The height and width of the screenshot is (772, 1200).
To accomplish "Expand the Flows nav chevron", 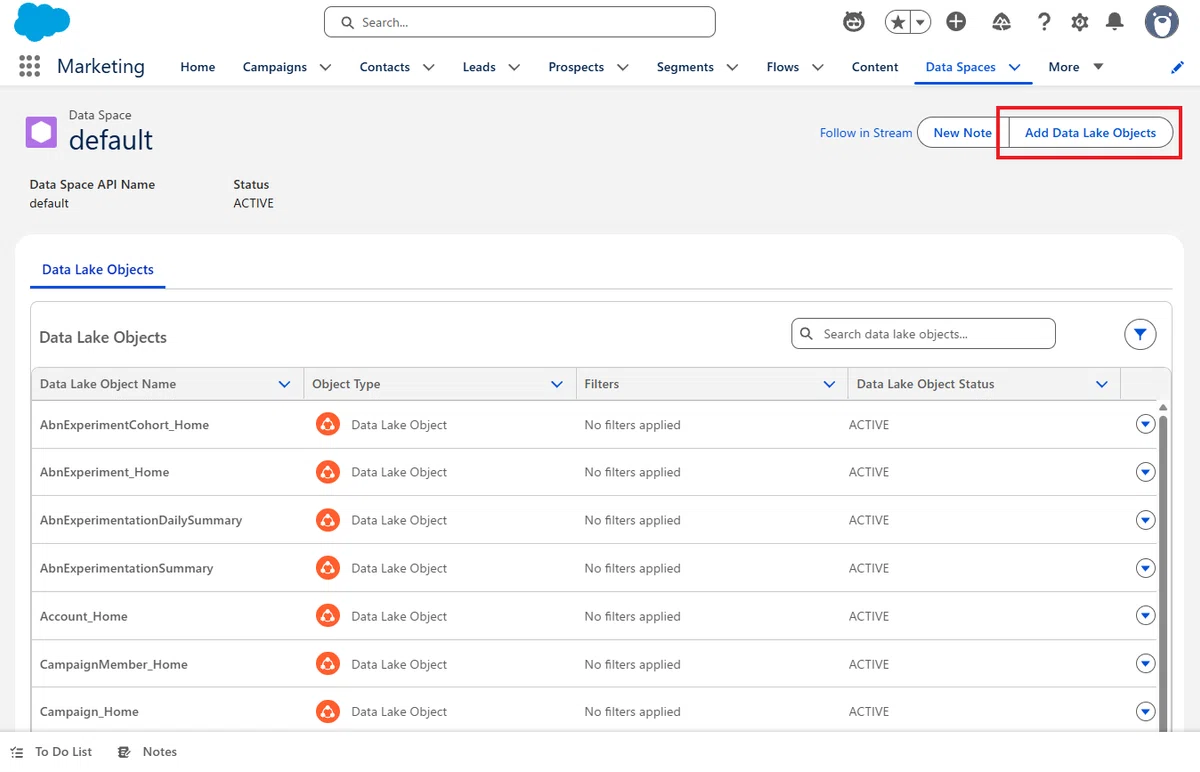I will point(817,67).
